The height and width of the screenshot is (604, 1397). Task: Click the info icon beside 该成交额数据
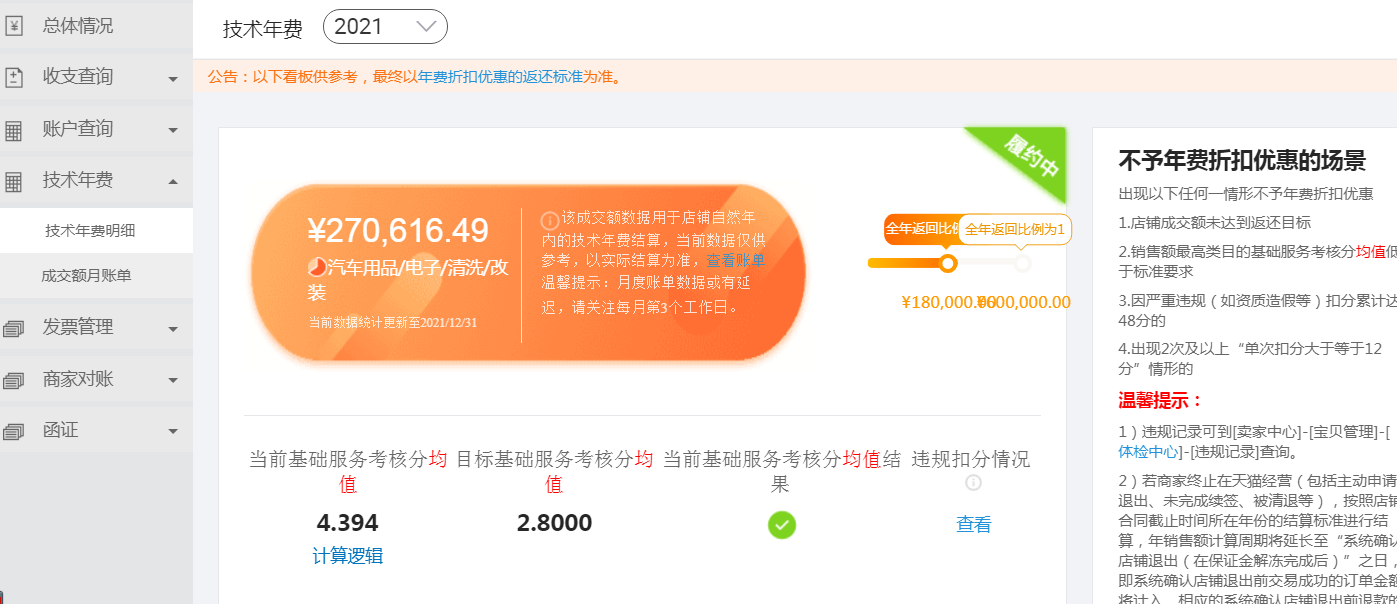click(549, 219)
